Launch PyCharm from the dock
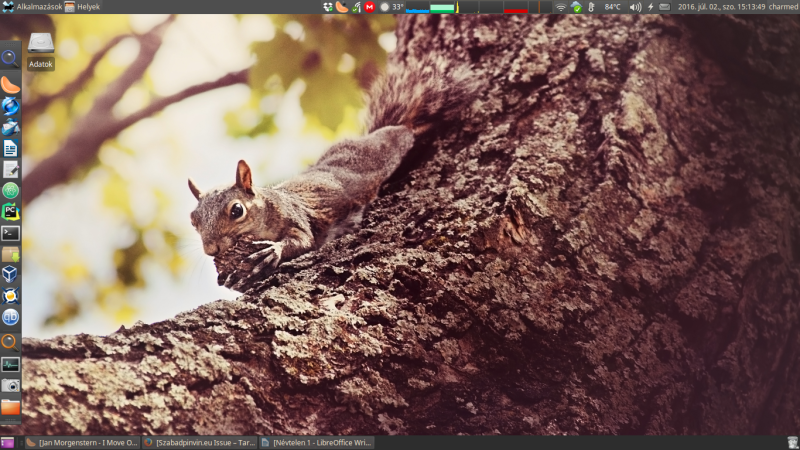Image resolution: width=800 pixels, height=450 pixels. [x=10, y=212]
